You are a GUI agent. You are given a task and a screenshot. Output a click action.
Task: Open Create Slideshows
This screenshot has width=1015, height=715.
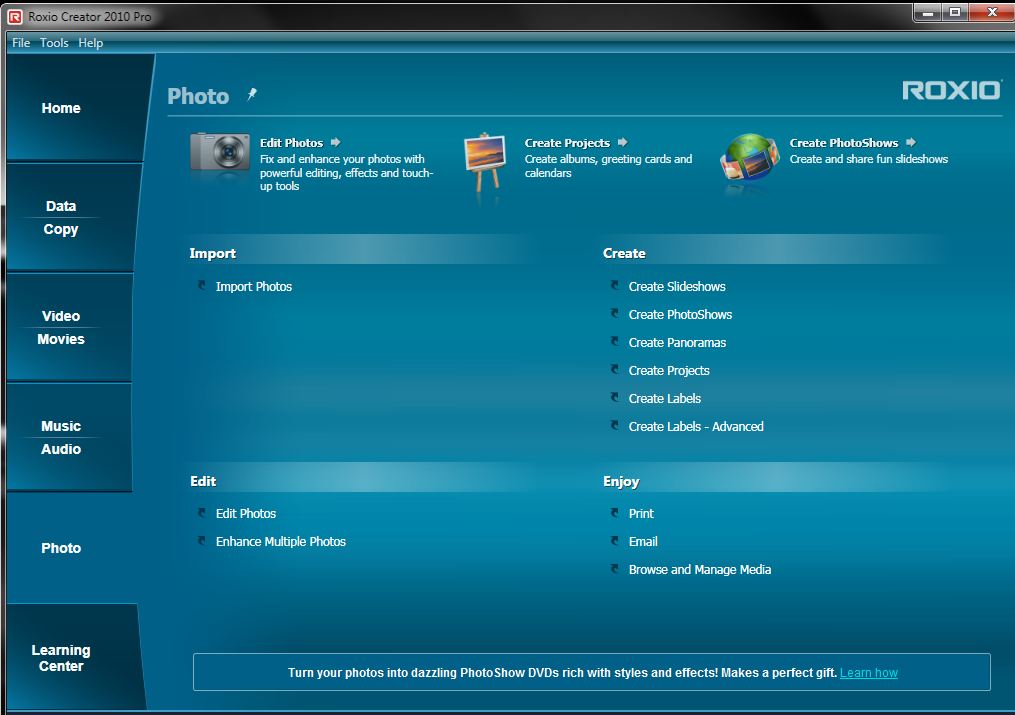pos(677,287)
